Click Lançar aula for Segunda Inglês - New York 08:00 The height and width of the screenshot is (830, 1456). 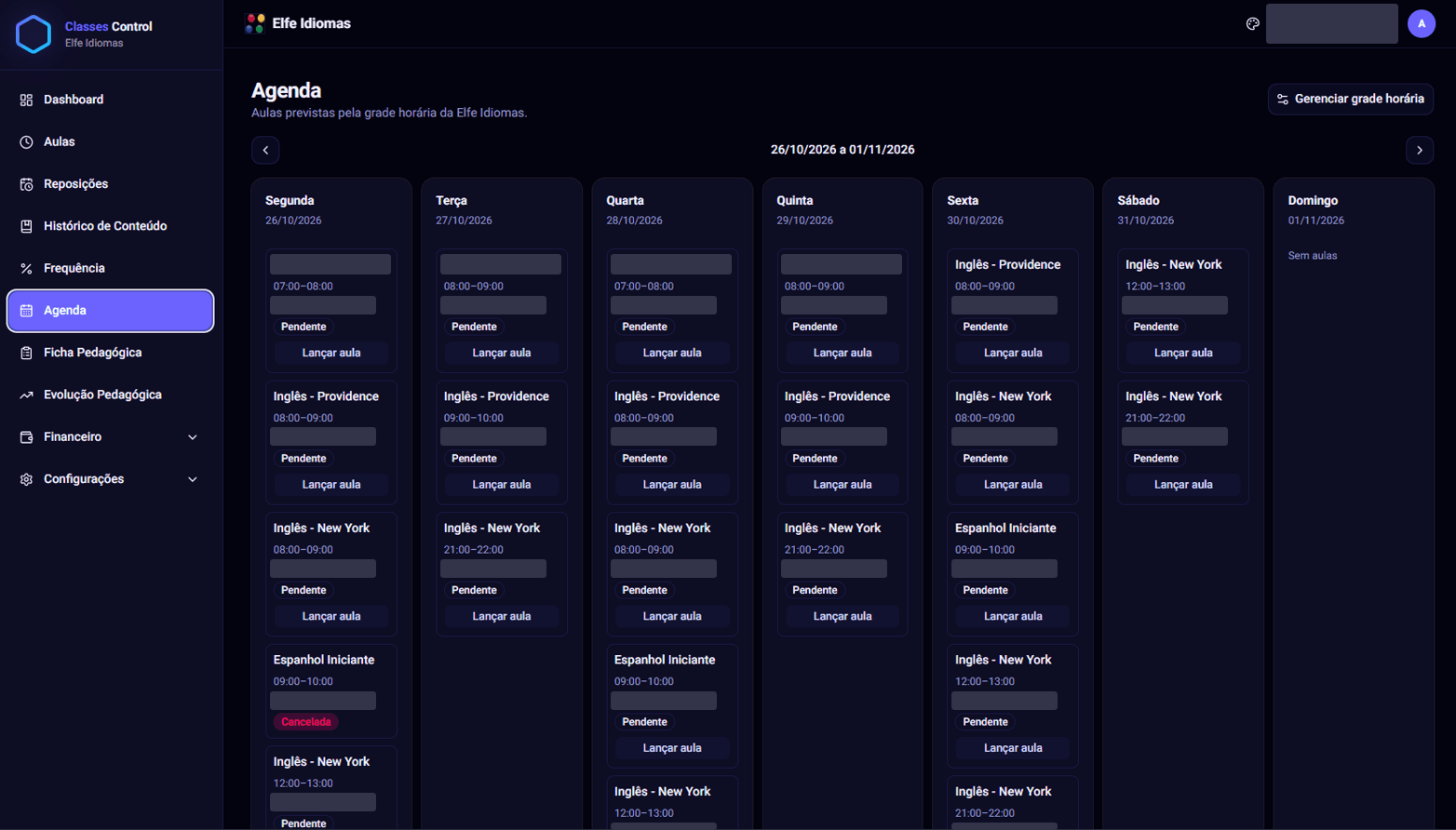tap(331, 616)
